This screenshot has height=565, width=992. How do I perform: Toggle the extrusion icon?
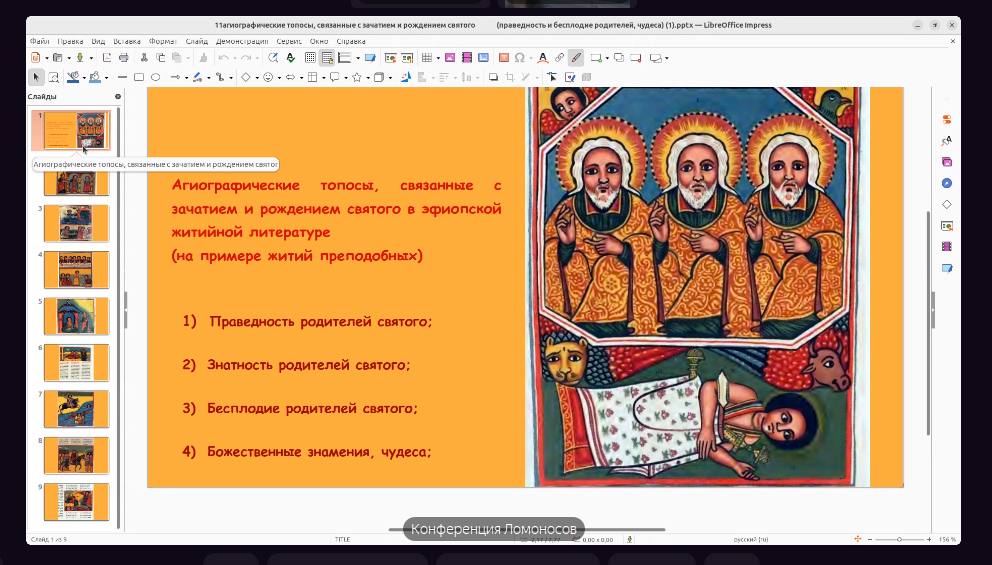coord(586,77)
